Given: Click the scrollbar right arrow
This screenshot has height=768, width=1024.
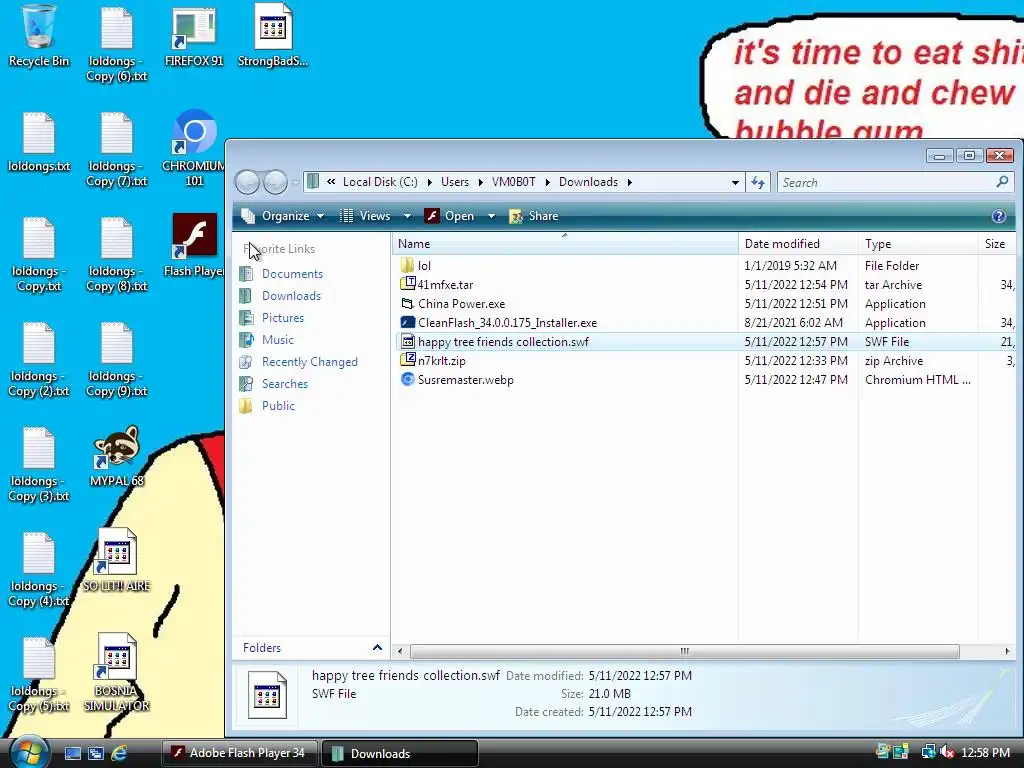Looking at the screenshot, I should [x=1007, y=651].
